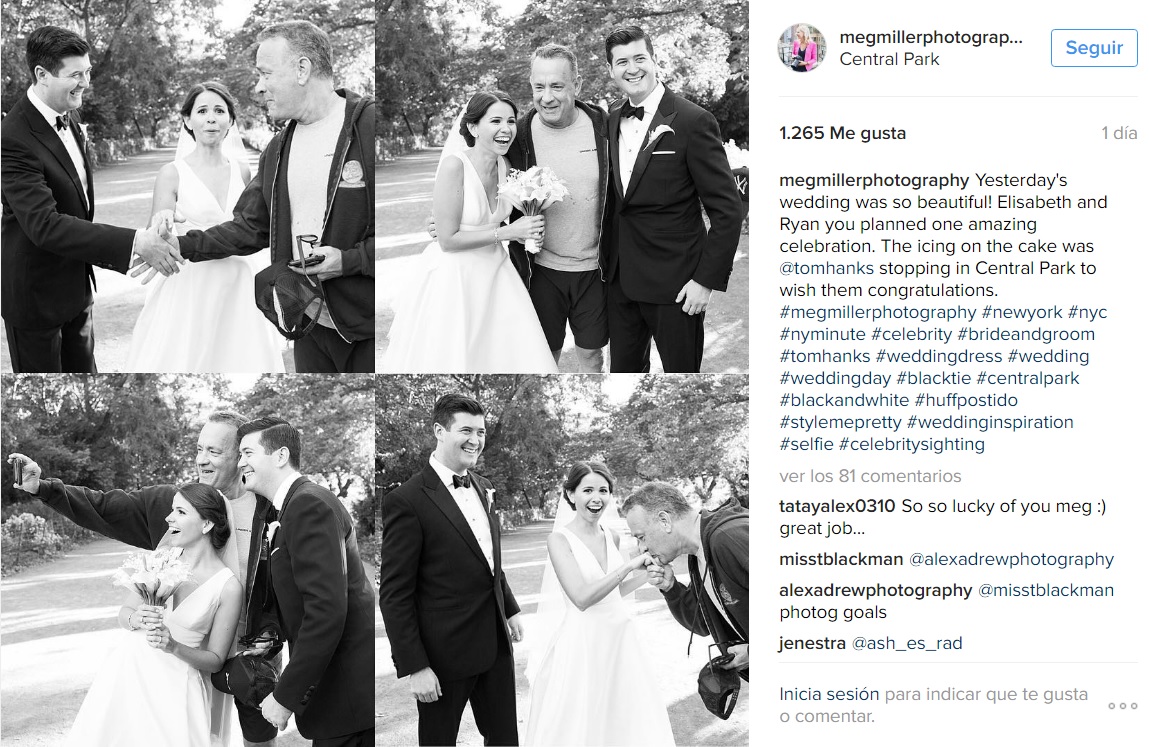Click the "Inicia sesión" login link

(829, 694)
